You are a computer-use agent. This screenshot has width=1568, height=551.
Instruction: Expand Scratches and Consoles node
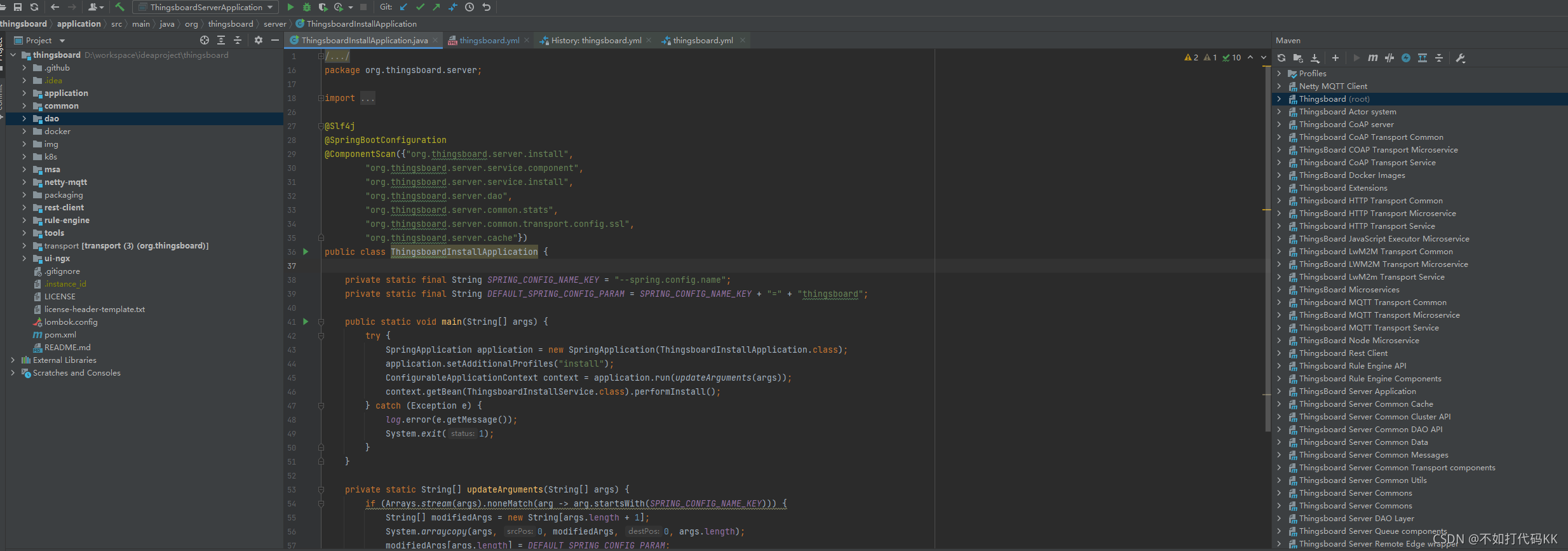pos(13,372)
